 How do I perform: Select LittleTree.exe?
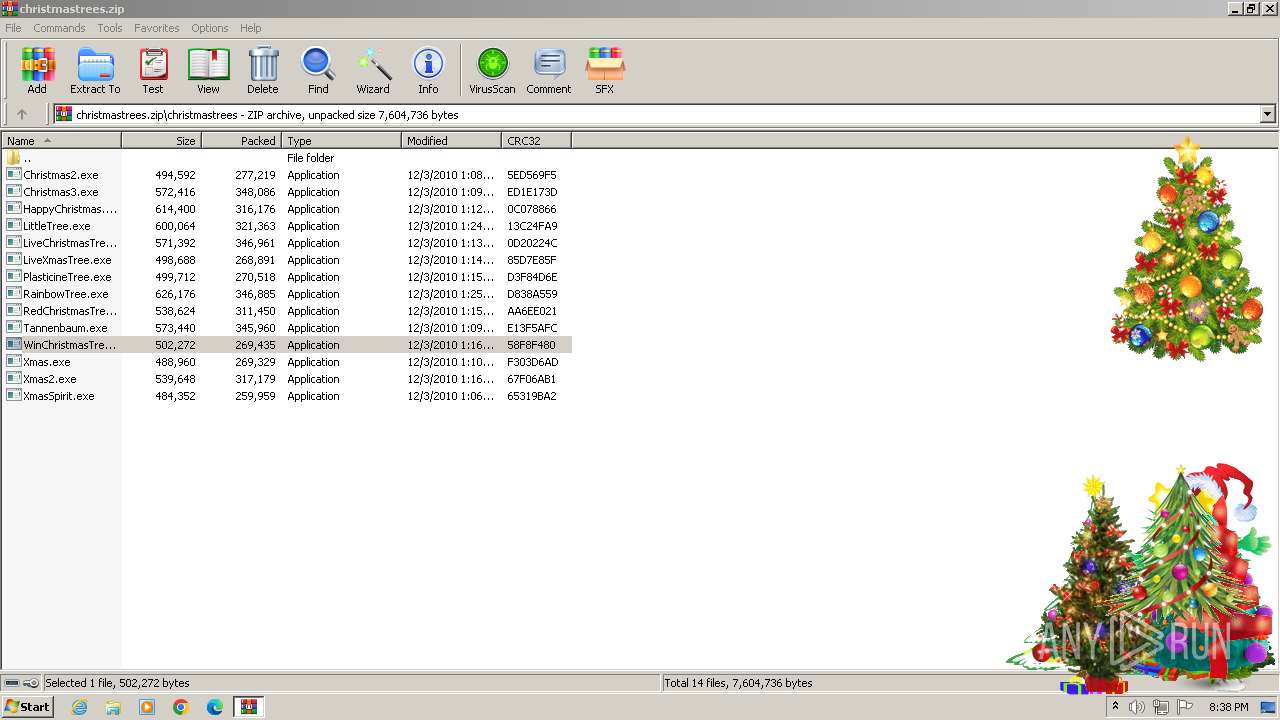coord(57,226)
